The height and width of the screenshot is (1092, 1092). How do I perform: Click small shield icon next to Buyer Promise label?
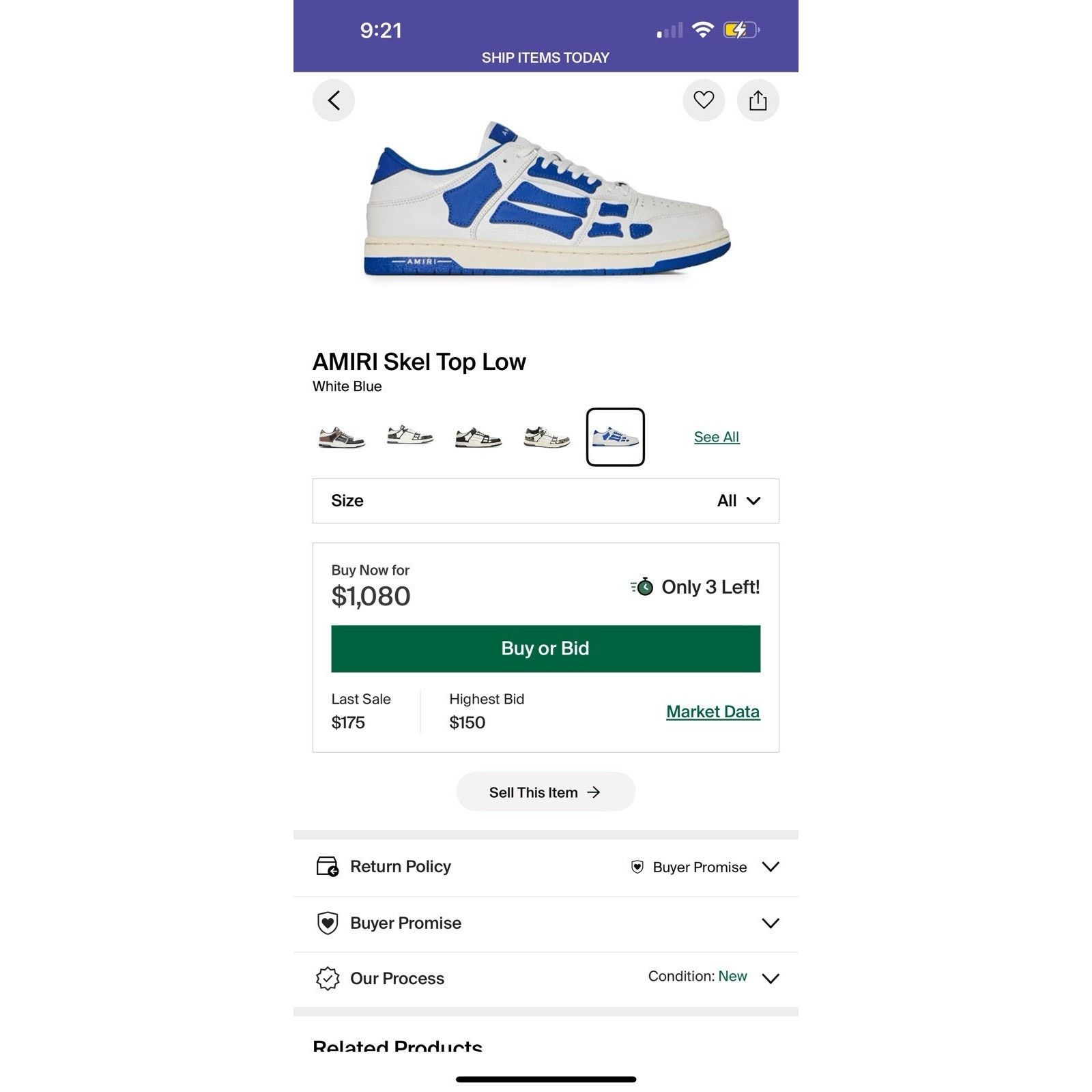[637, 867]
